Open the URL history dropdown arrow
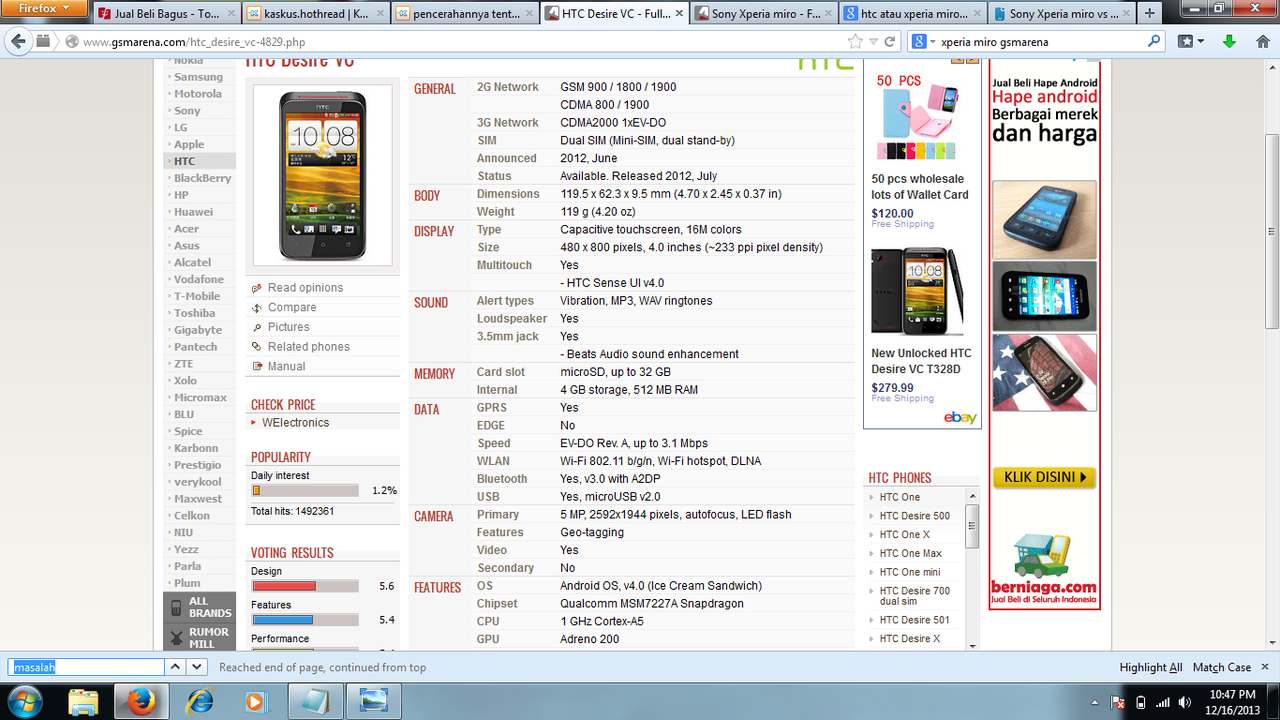The width and height of the screenshot is (1280, 720). (x=873, y=42)
